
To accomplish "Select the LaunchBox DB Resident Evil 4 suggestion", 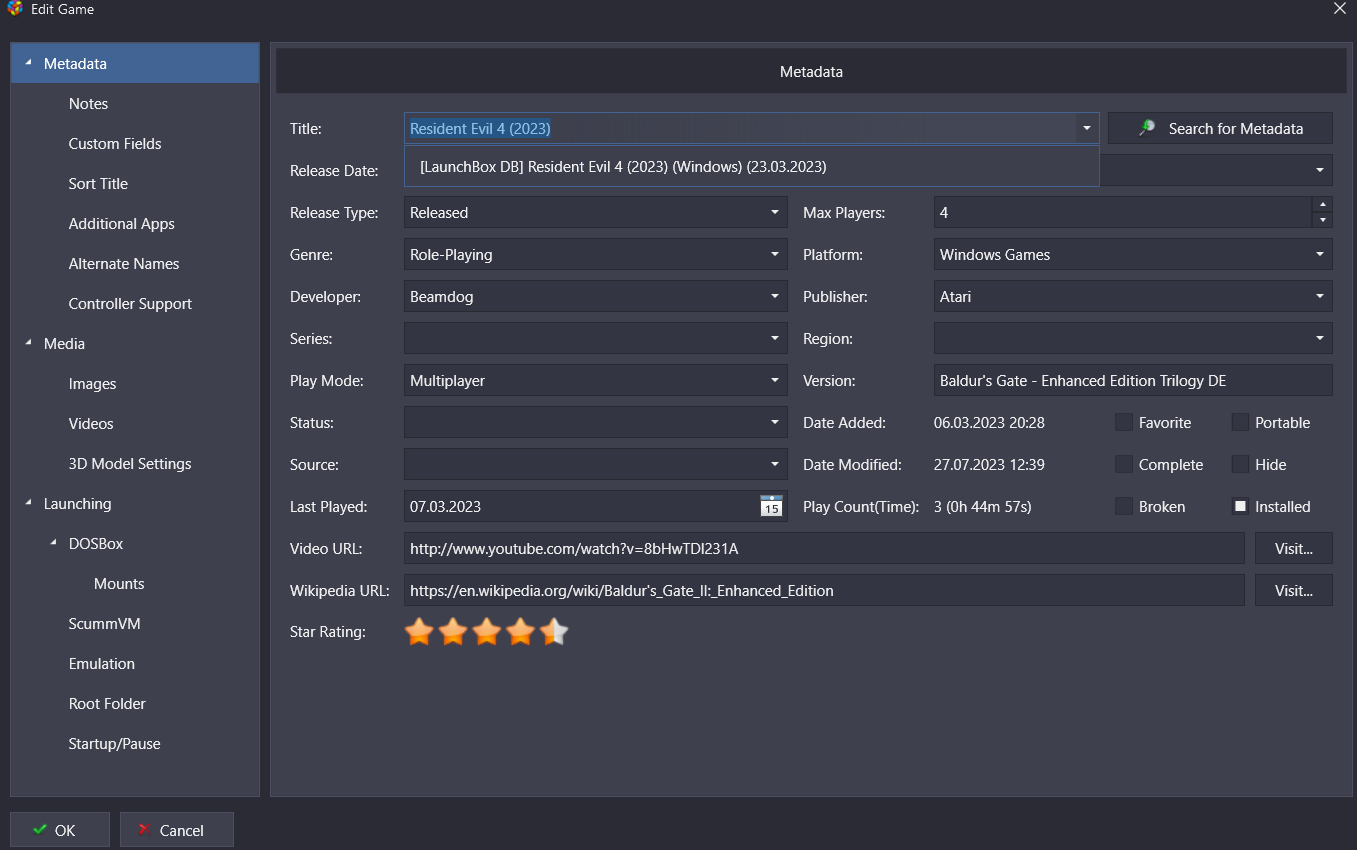I will click(751, 167).
